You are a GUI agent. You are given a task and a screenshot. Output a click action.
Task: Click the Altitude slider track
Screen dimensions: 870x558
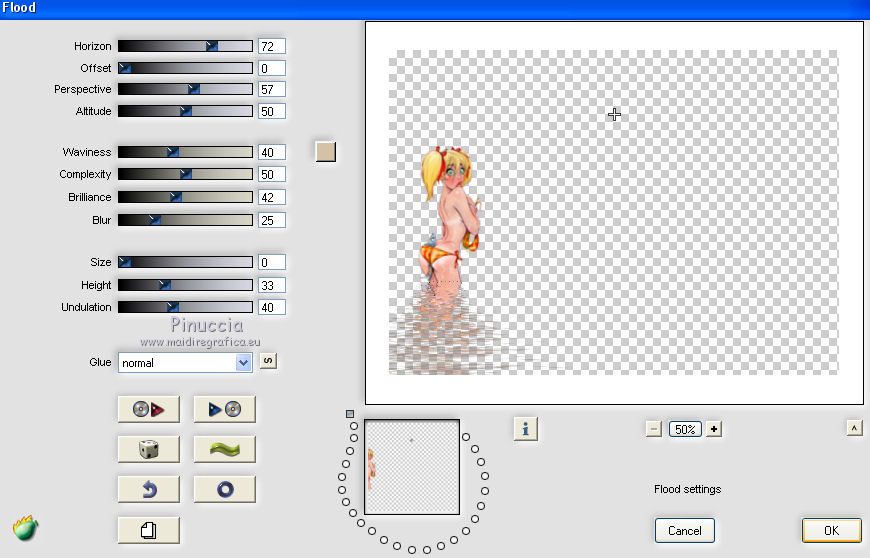[x=185, y=111]
